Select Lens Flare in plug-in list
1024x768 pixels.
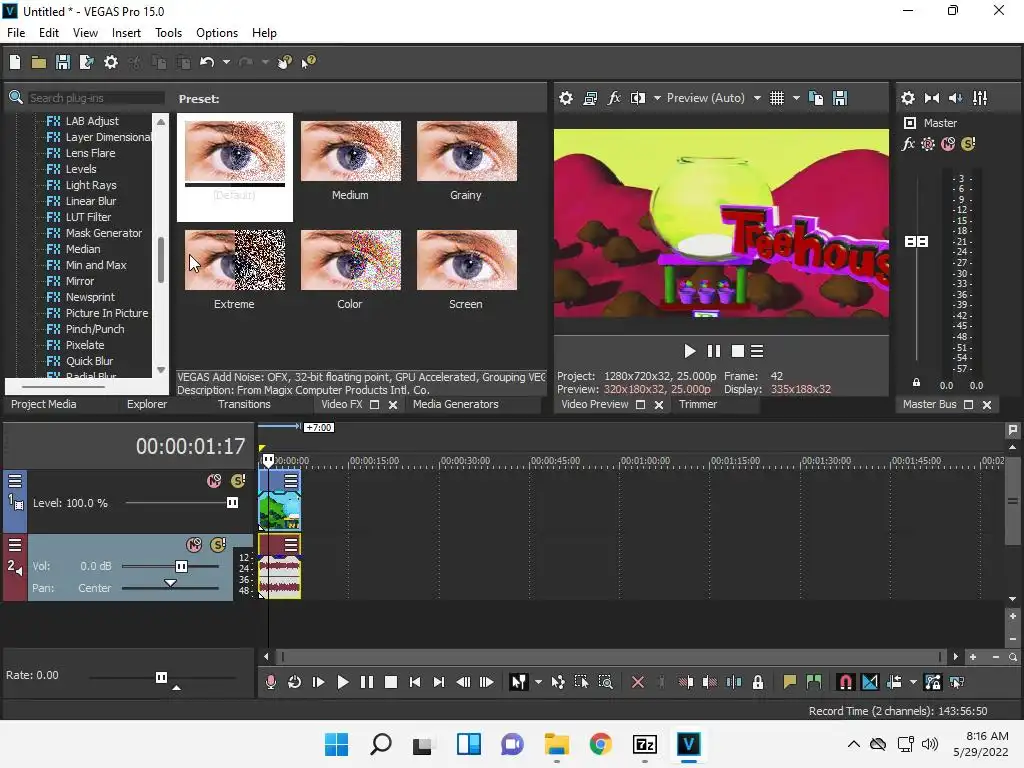click(90, 153)
